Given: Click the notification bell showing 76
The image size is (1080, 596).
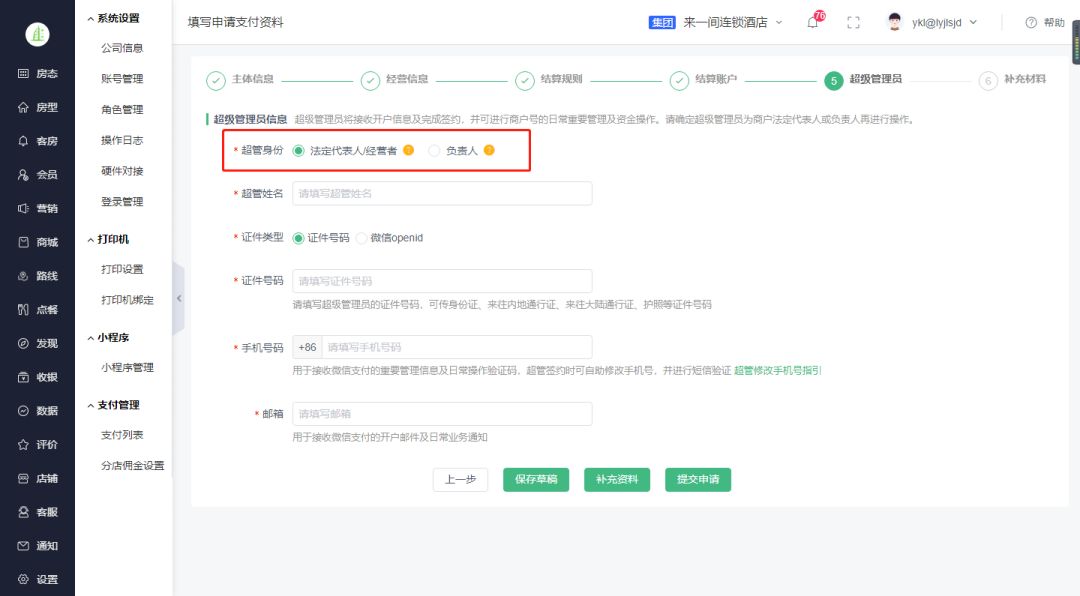Looking at the screenshot, I should 812,22.
